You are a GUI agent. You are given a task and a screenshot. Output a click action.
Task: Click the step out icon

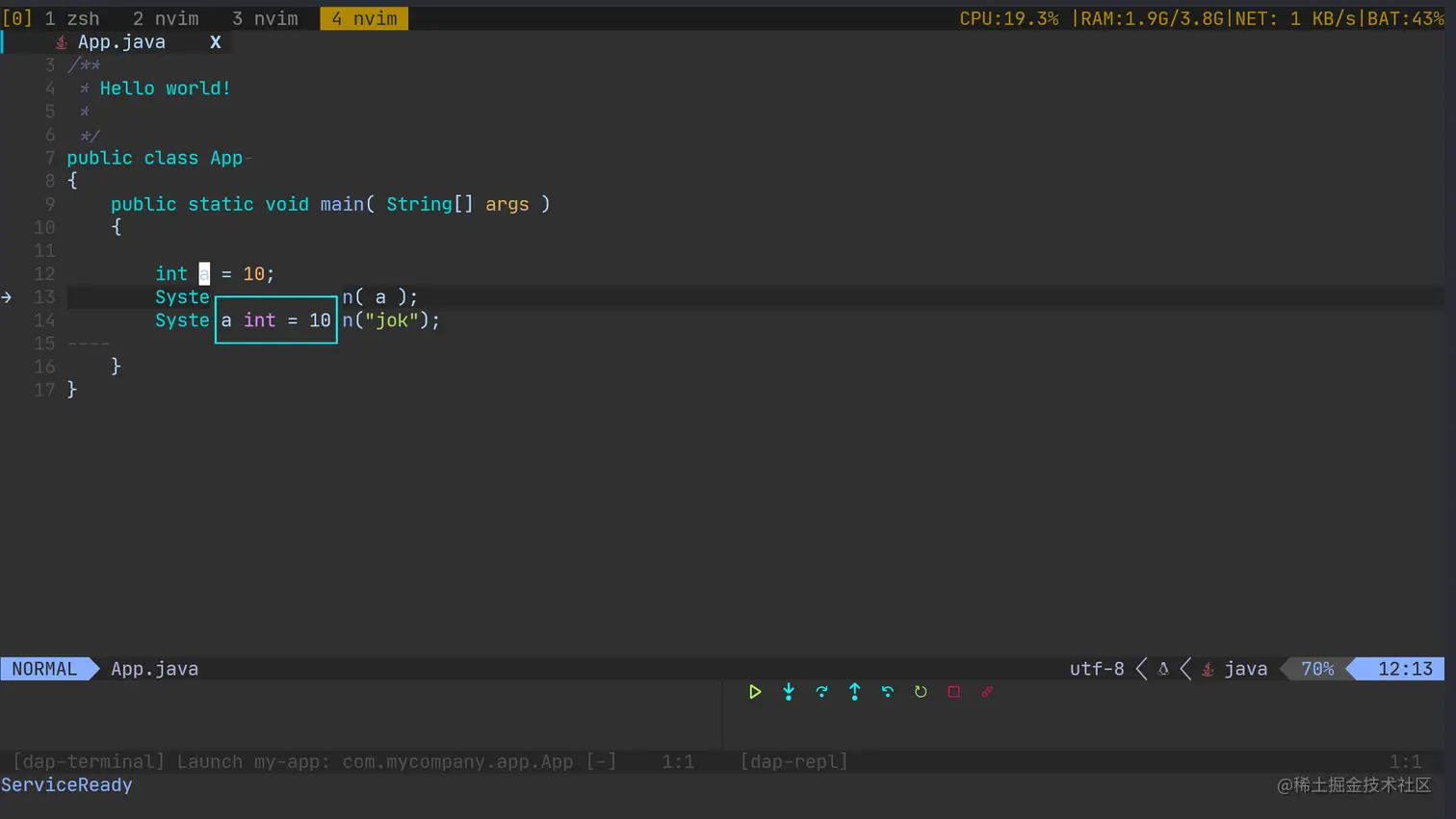(854, 692)
